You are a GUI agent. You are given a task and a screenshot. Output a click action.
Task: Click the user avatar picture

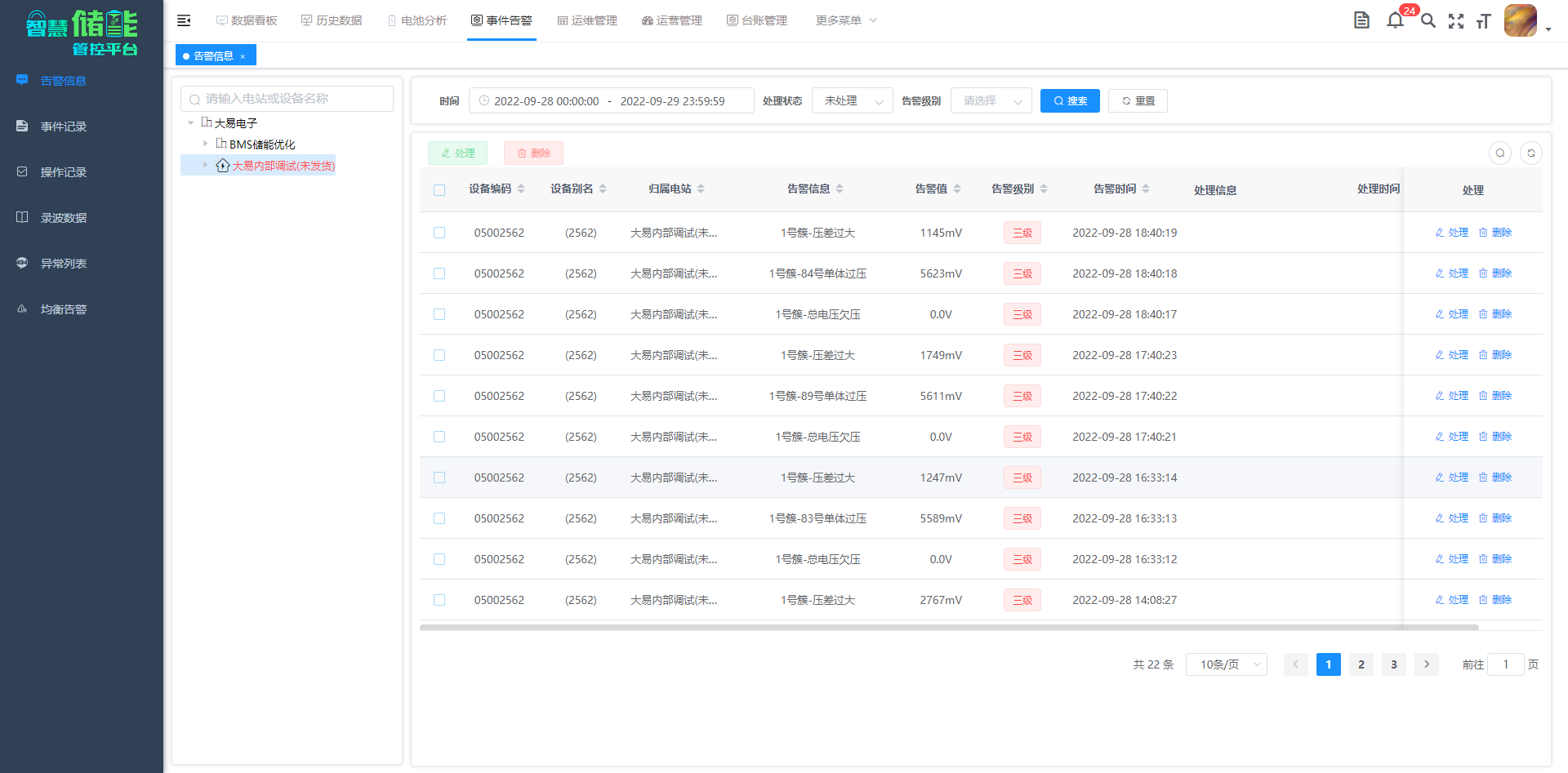click(1520, 20)
